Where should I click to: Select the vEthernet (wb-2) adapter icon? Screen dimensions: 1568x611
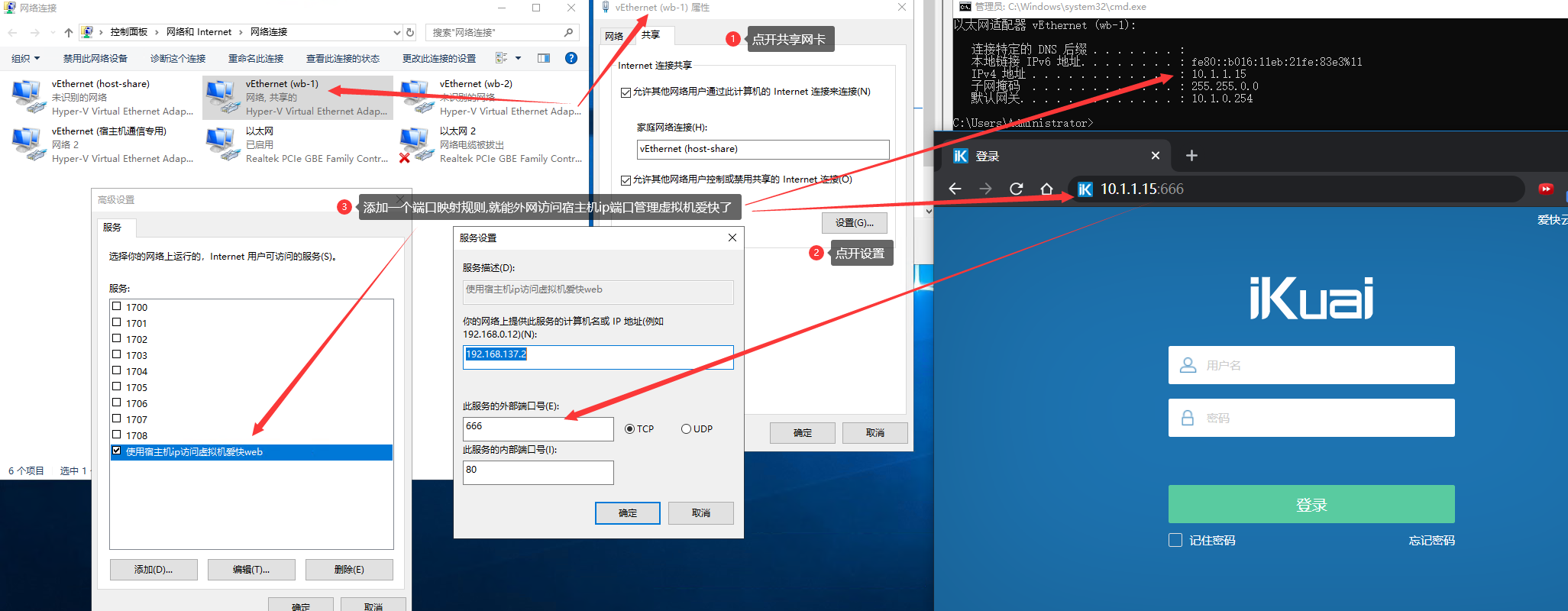click(x=416, y=96)
